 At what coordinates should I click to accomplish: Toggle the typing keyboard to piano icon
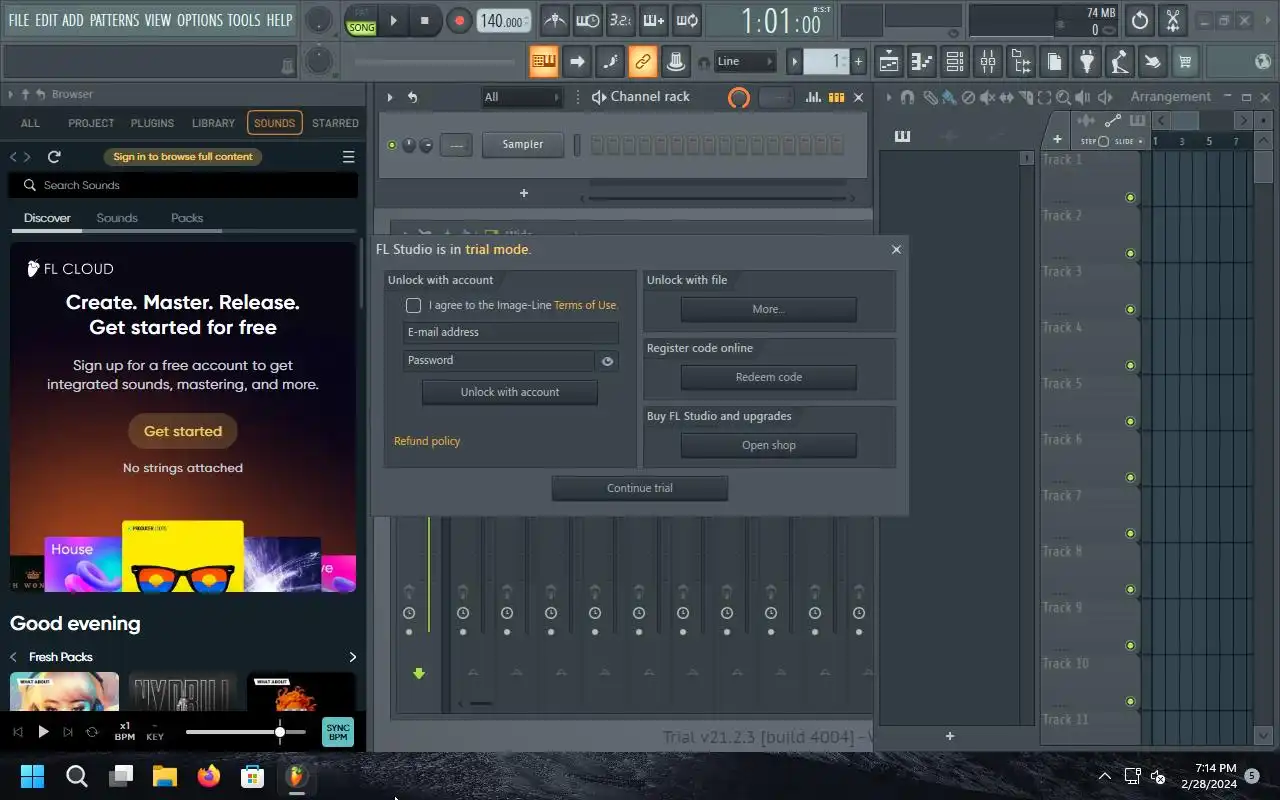tap(544, 61)
